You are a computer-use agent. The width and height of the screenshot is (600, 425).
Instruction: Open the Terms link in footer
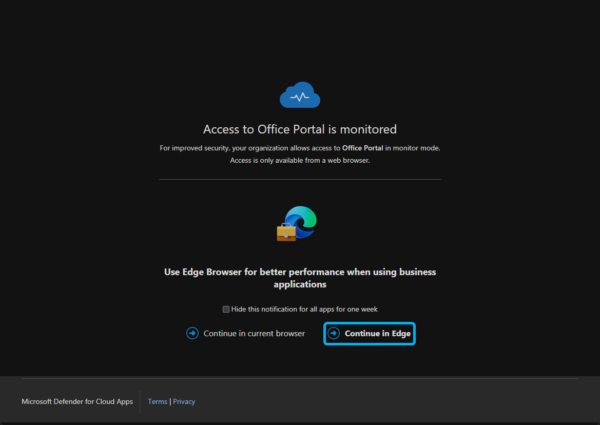pos(157,401)
